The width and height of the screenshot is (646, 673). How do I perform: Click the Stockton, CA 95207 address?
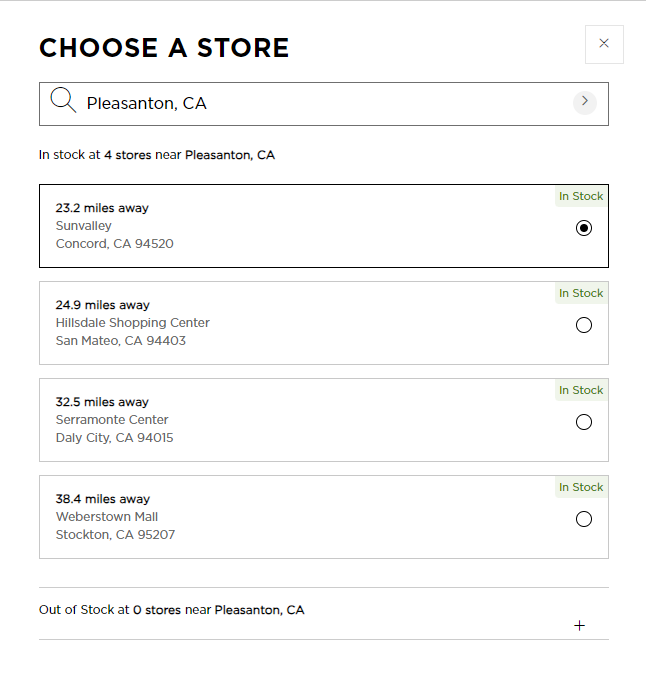coord(115,535)
